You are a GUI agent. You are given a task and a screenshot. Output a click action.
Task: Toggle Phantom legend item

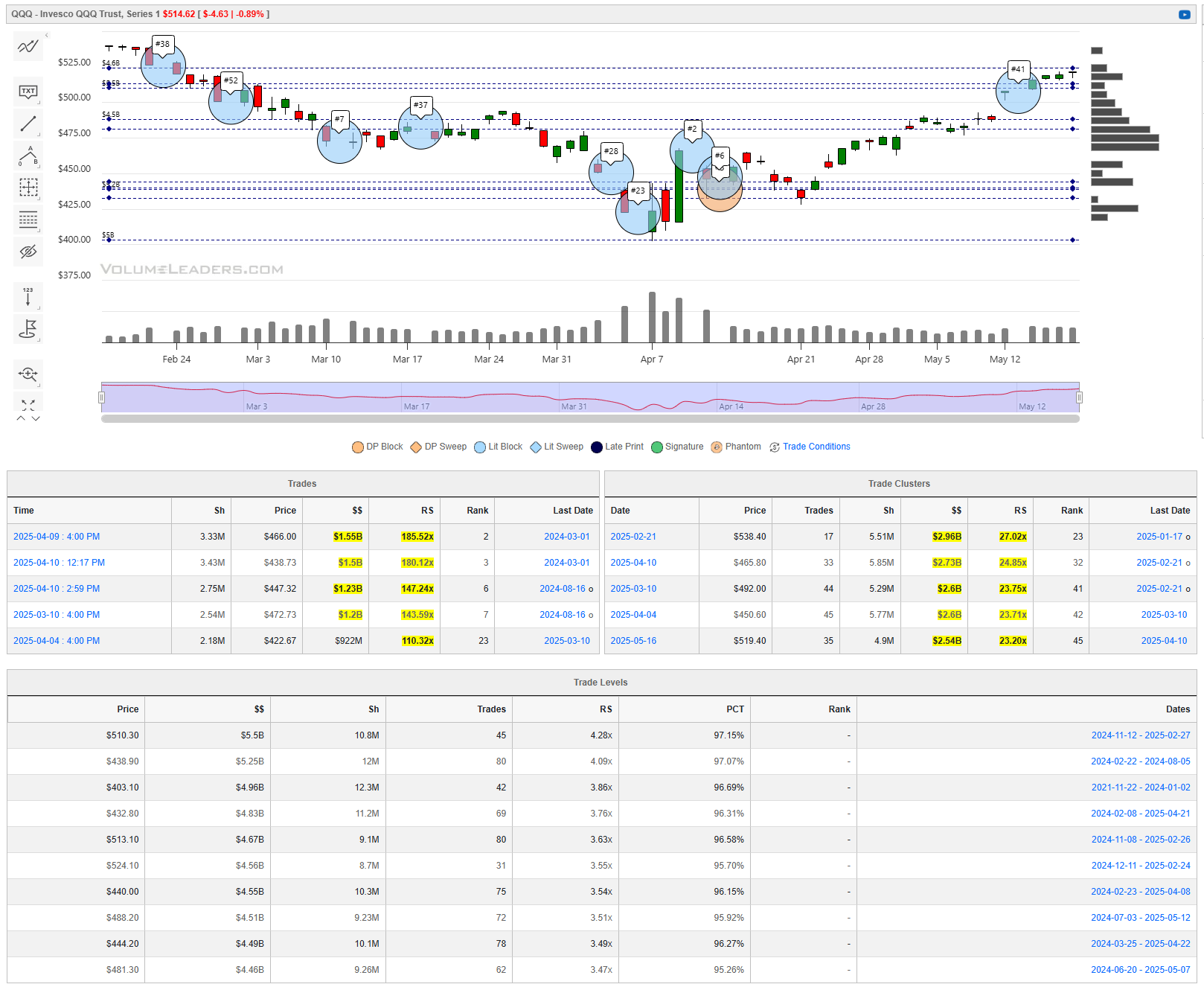click(736, 447)
